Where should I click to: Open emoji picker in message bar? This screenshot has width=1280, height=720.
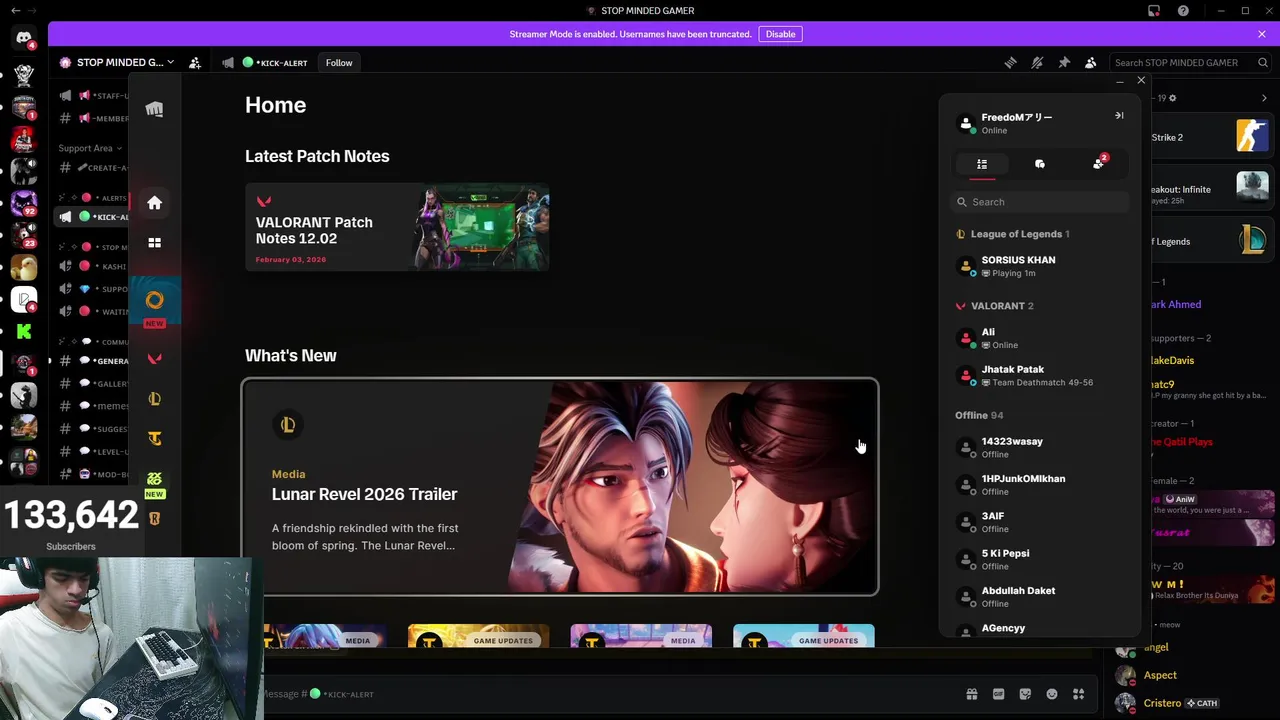[1051, 694]
